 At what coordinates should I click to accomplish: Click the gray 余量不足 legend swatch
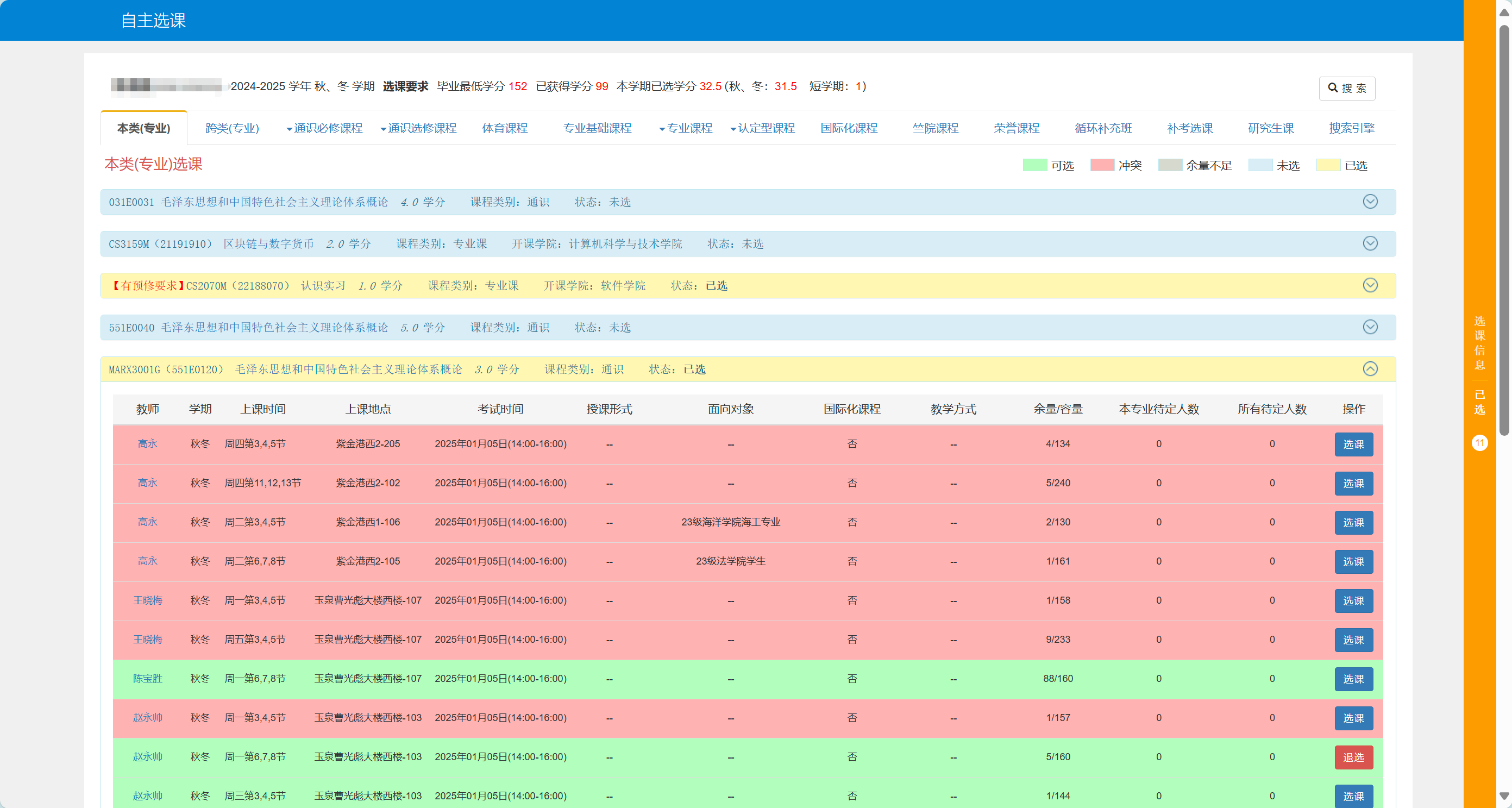click(1170, 165)
